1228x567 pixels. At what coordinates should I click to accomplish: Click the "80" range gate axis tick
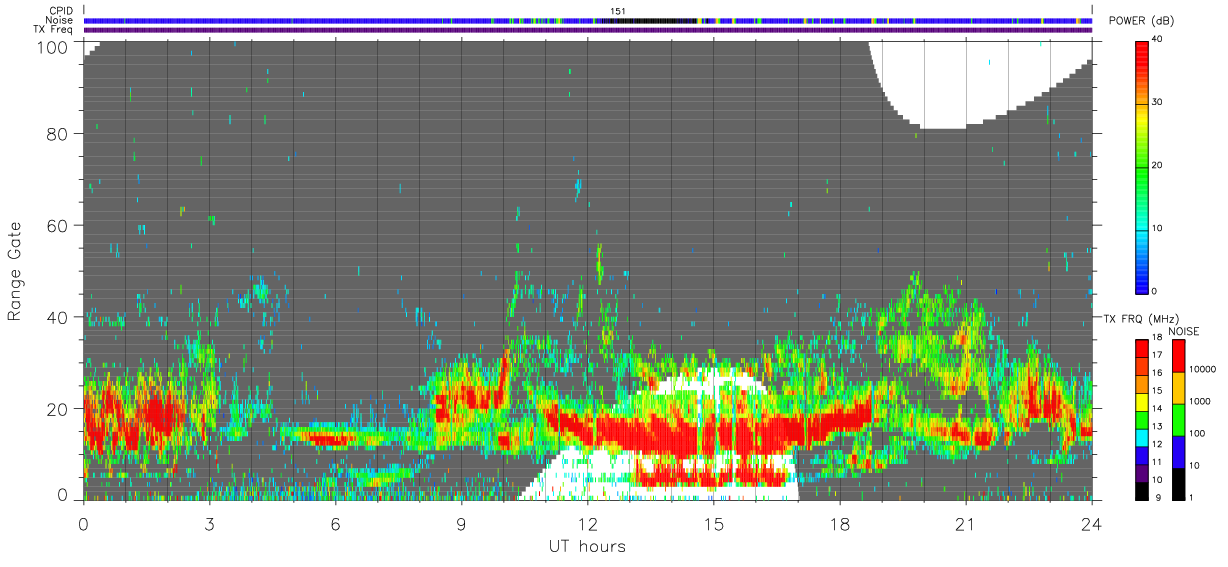tap(58, 133)
